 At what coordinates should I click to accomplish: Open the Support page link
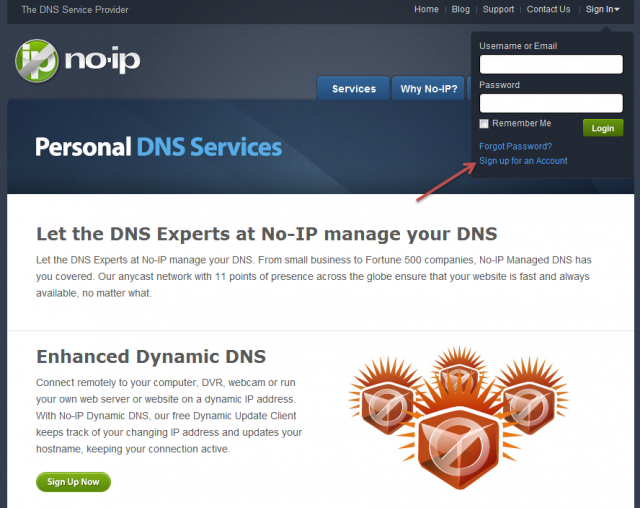tap(498, 9)
